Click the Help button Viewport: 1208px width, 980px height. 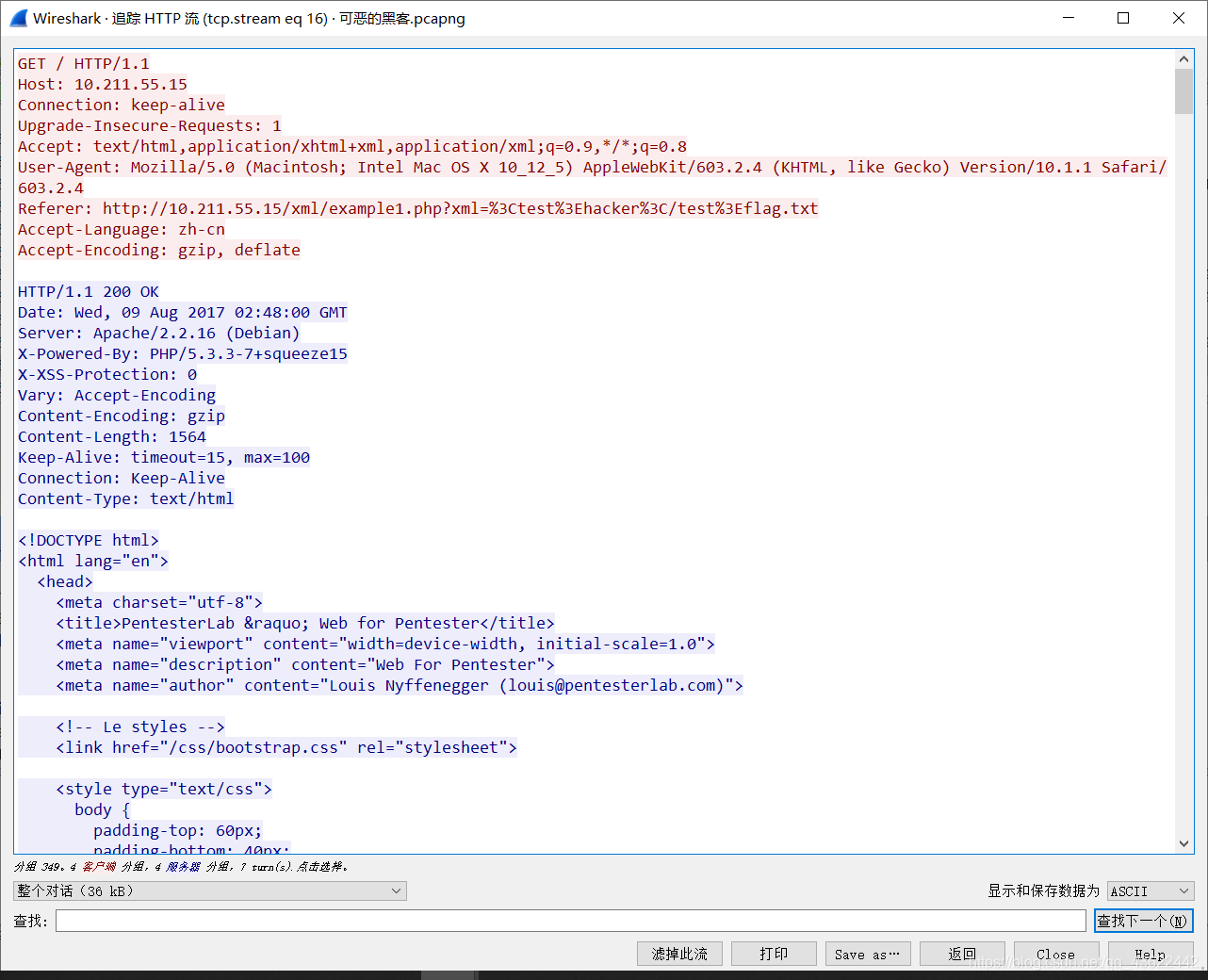coord(1151,954)
